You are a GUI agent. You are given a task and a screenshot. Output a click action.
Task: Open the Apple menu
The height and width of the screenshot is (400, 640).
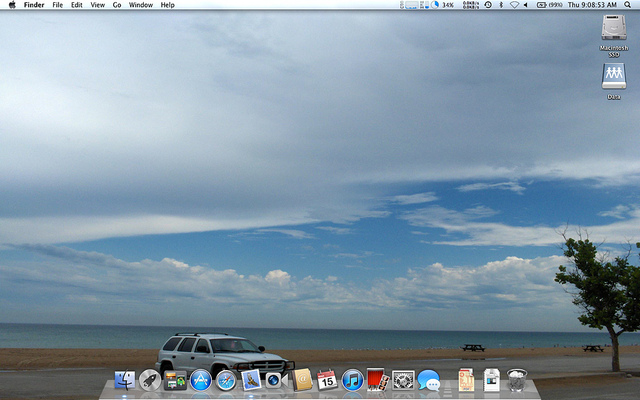coord(11,5)
